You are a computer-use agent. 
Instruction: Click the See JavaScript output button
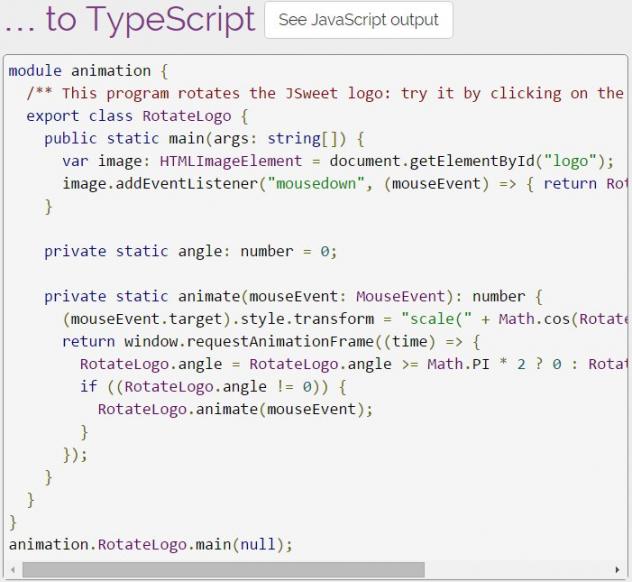358,20
